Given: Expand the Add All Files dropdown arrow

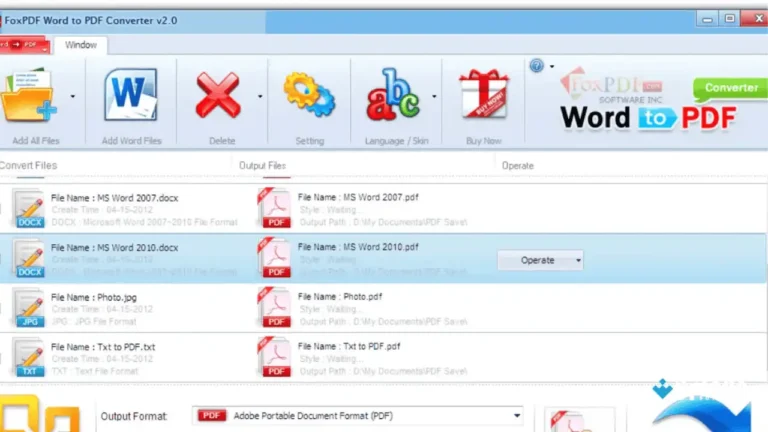Looking at the screenshot, I should coord(72,96).
